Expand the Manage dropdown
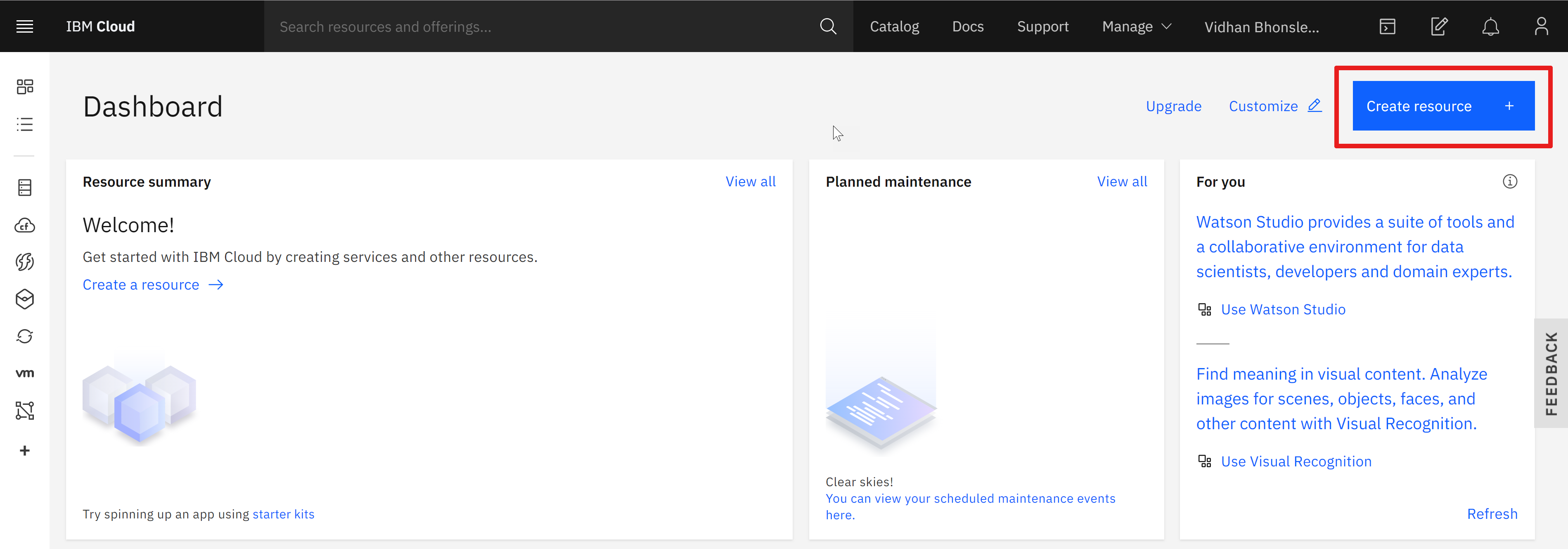 [1137, 26]
